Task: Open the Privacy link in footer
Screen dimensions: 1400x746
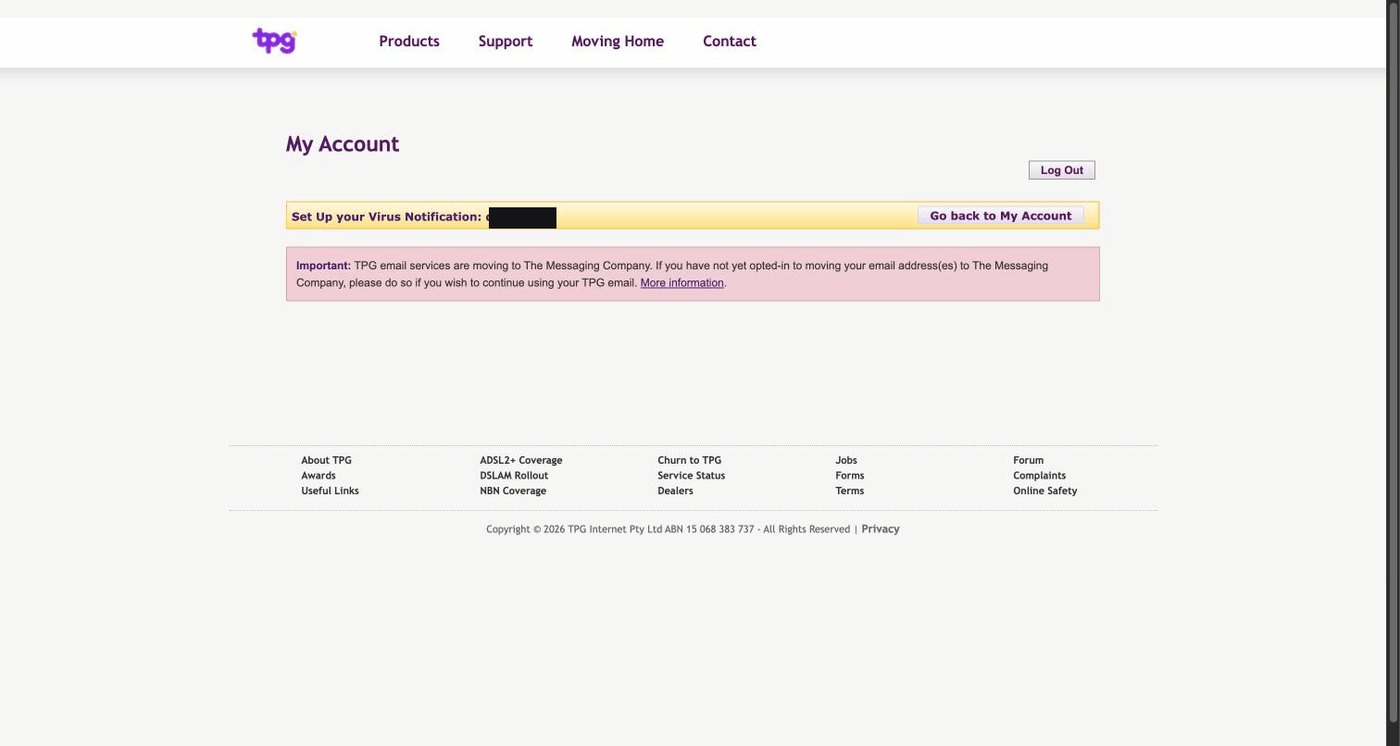Action: (880, 529)
